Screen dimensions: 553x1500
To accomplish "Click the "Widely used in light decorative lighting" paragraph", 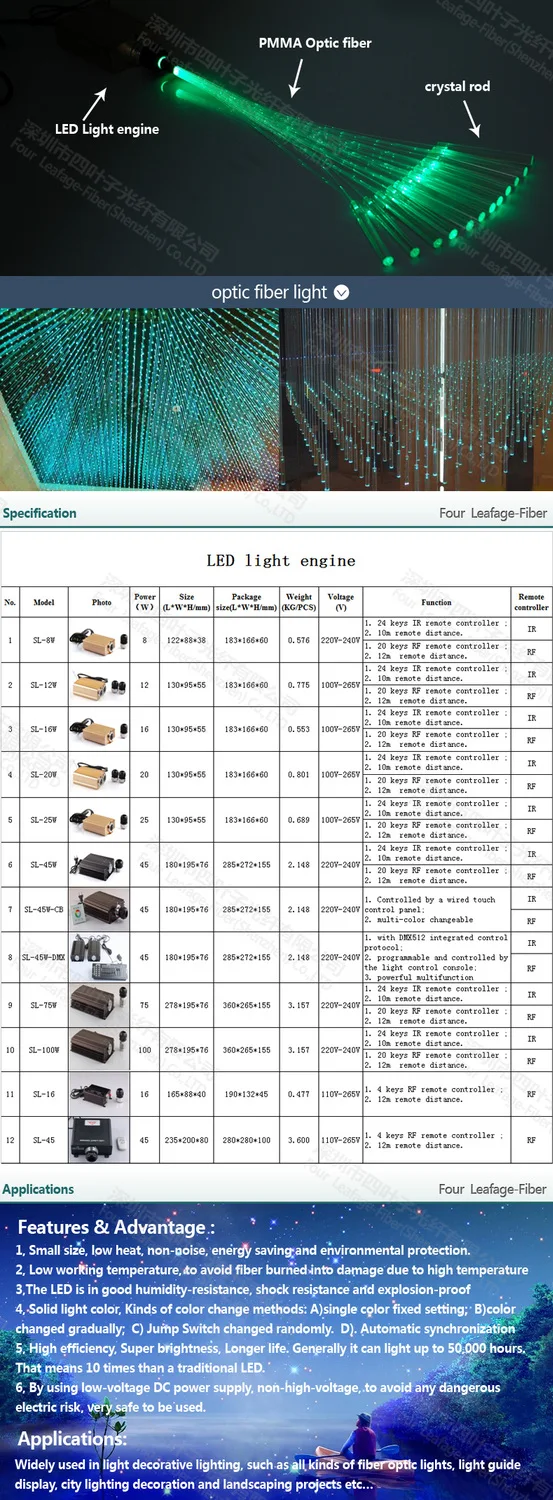I will (x=268, y=1474).
